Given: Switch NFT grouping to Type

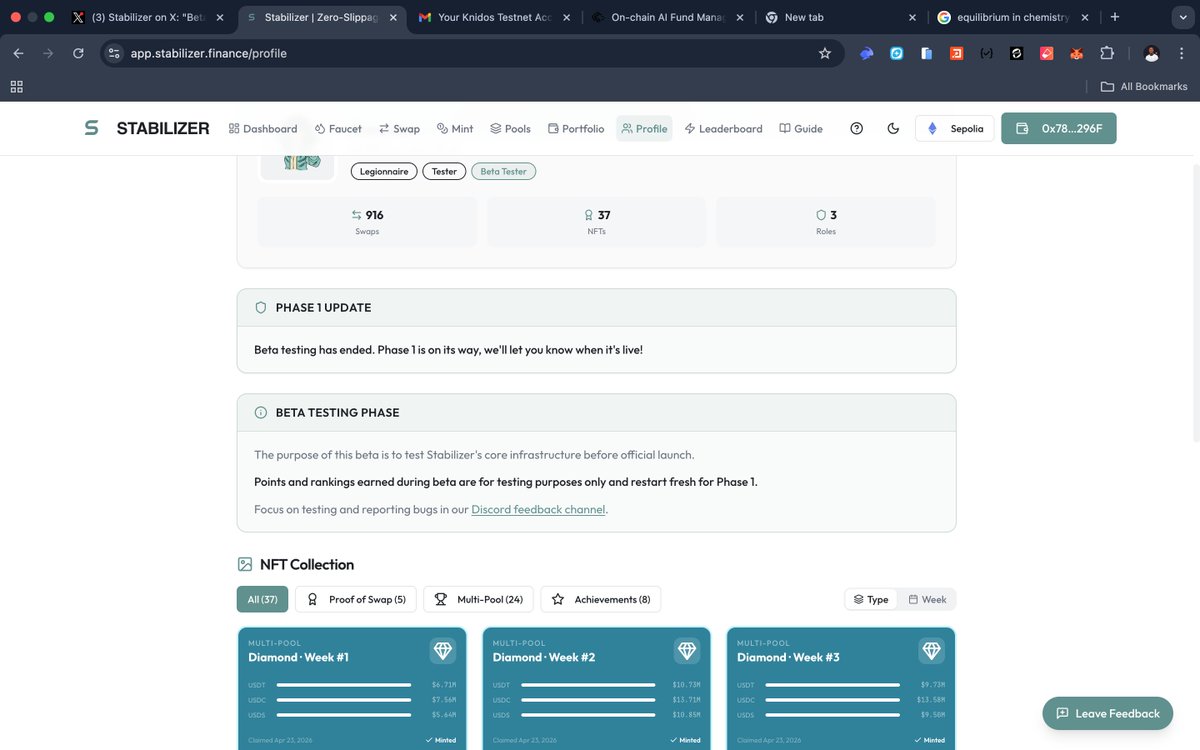Looking at the screenshot, I should 871,599.
